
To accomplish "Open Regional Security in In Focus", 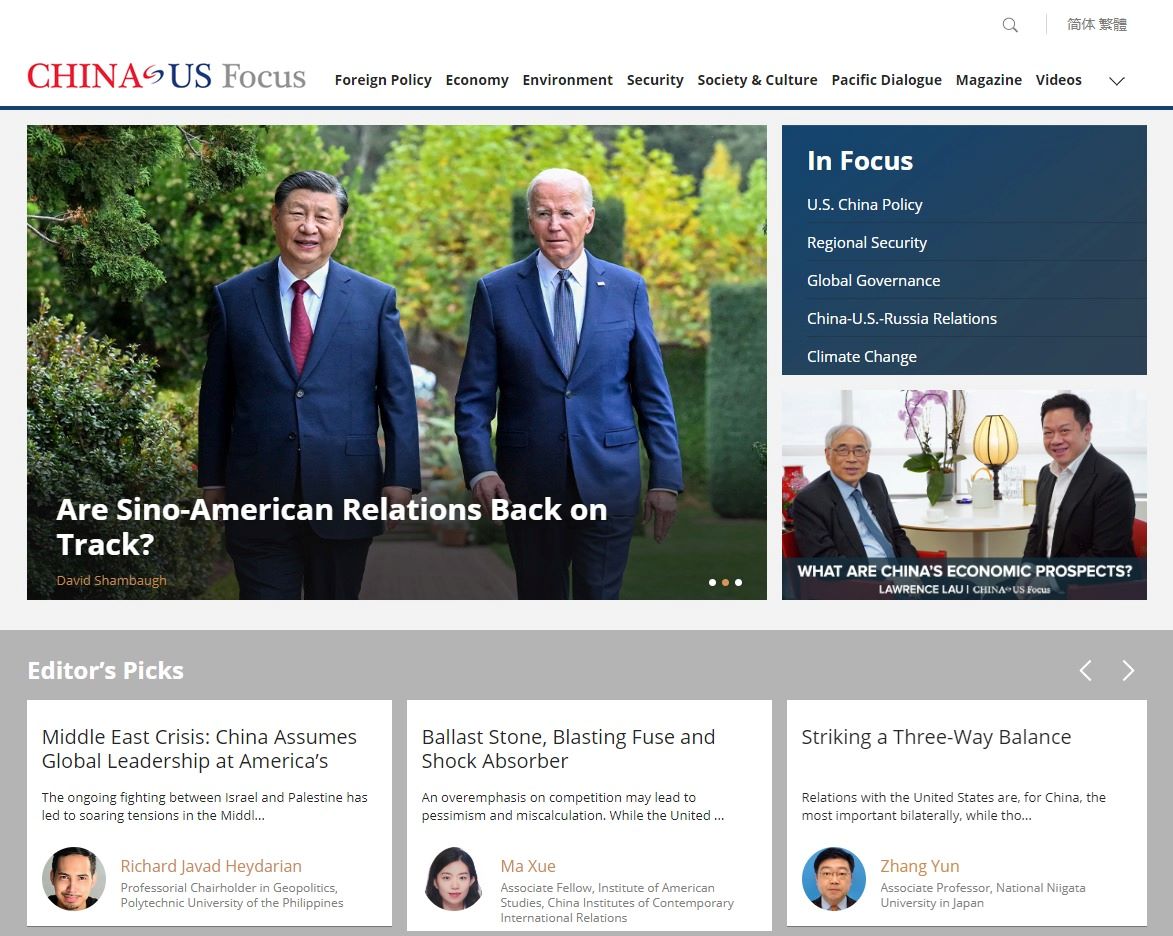I will point(866,243).
